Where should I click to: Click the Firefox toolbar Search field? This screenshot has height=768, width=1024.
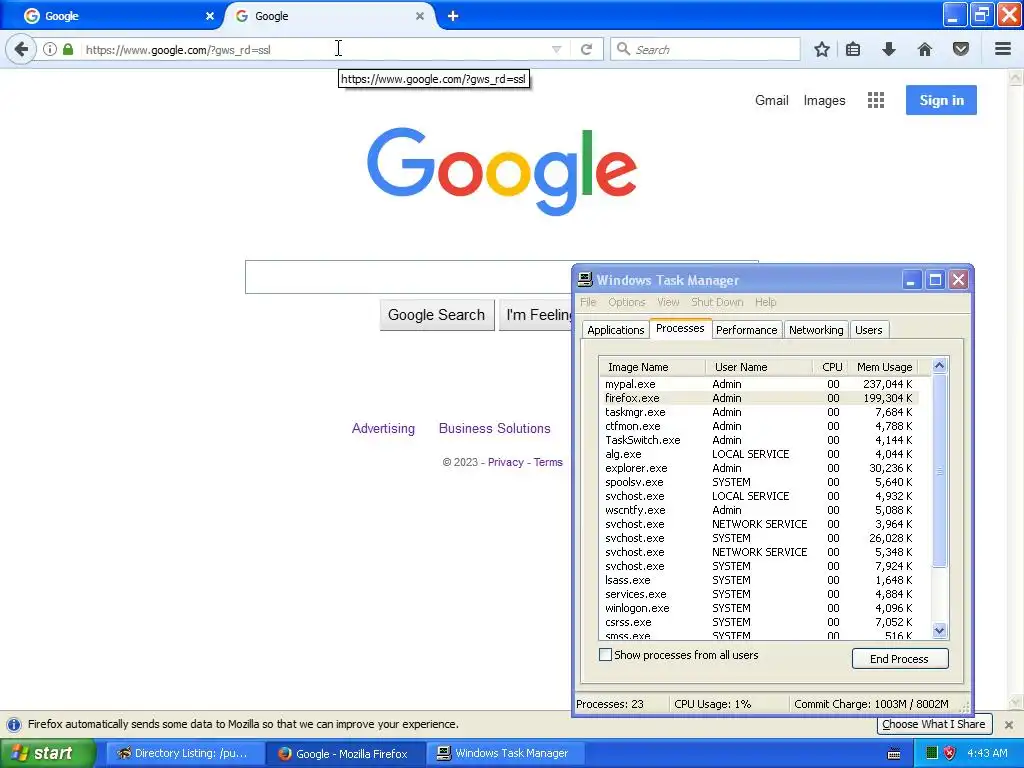[x=705, y=49]
